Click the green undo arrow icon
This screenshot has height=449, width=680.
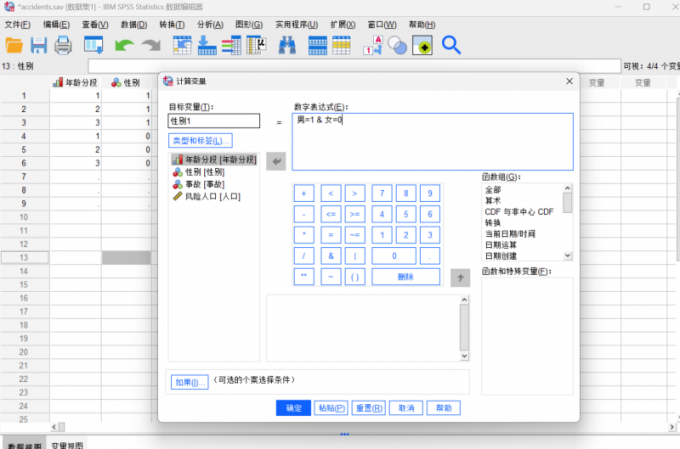pyautogui.click(x=124, y=45)
